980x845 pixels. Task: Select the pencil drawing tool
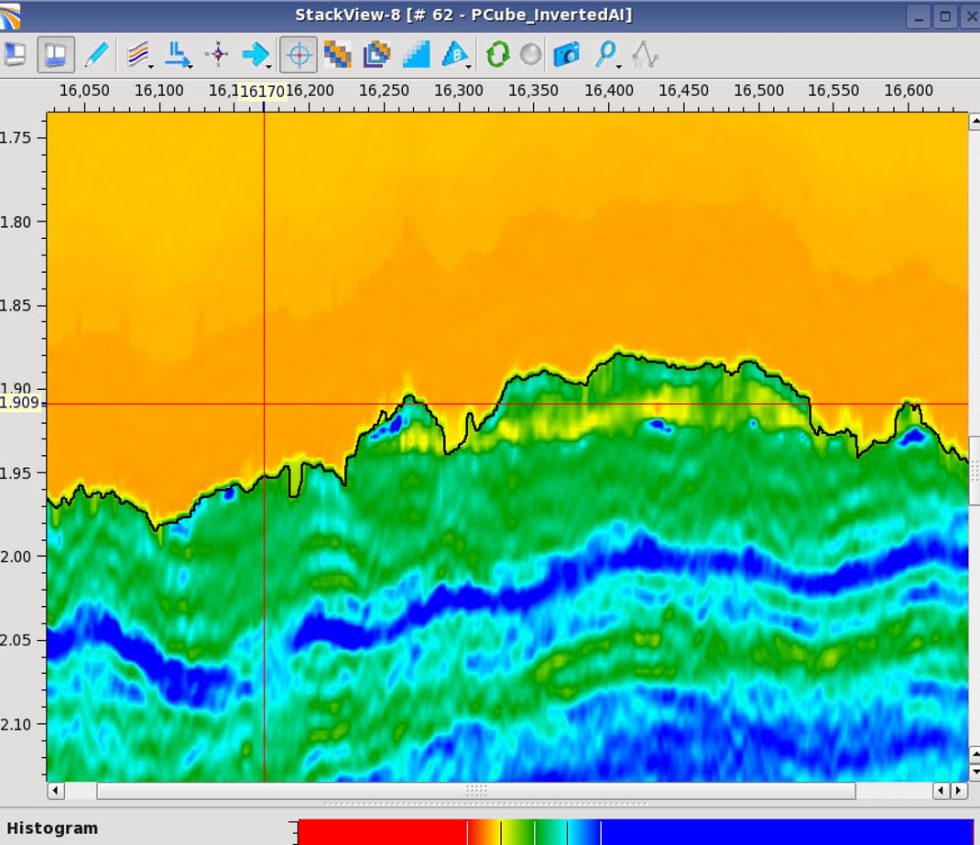point(96,54)
